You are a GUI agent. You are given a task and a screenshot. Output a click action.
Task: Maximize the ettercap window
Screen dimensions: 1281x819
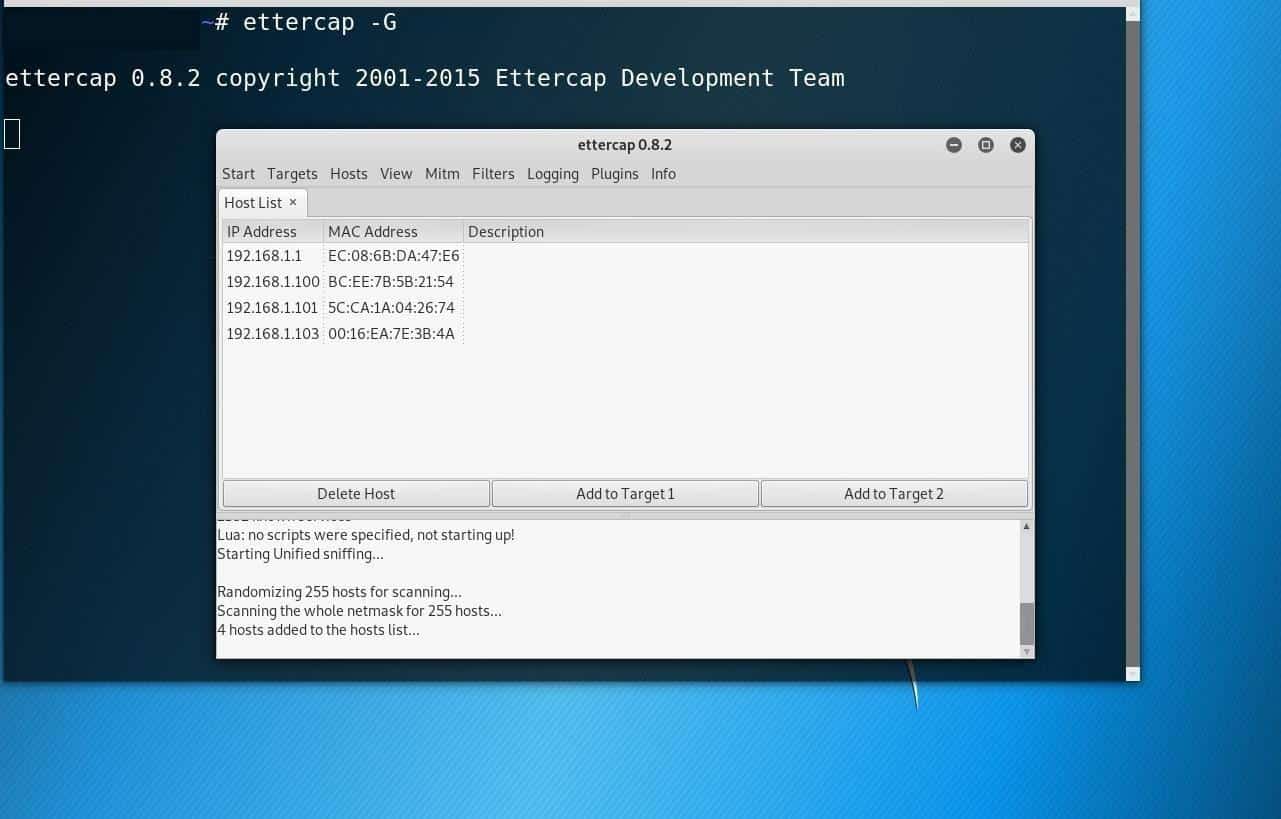[x=986, y=145]
